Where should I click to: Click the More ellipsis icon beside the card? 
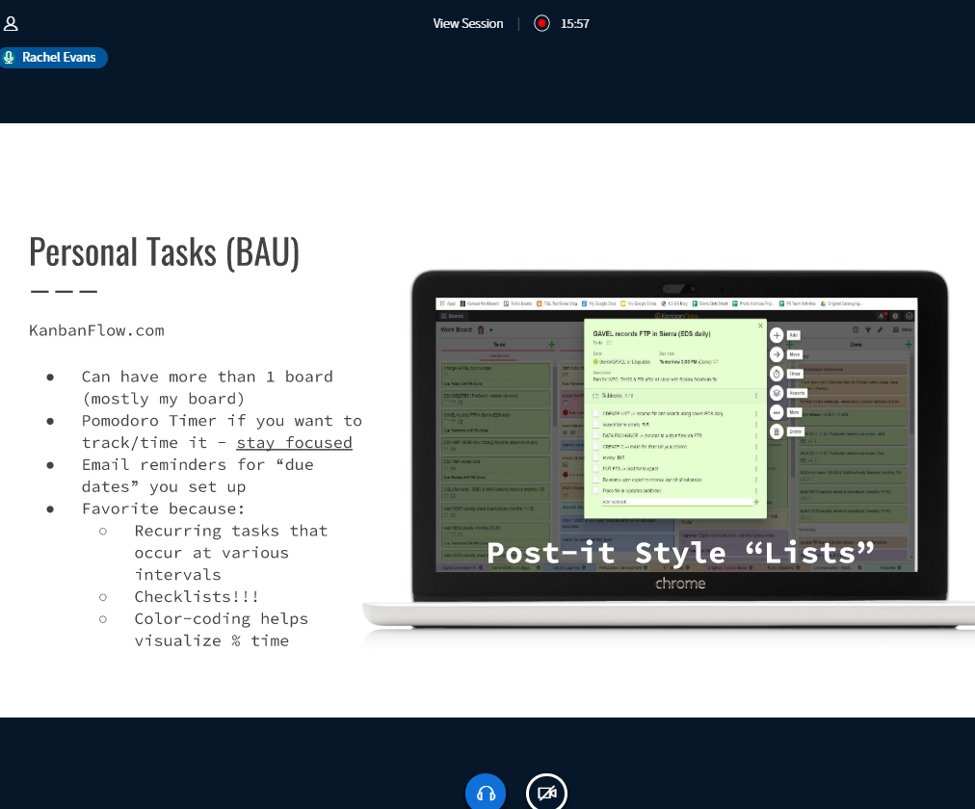point(777,412)
